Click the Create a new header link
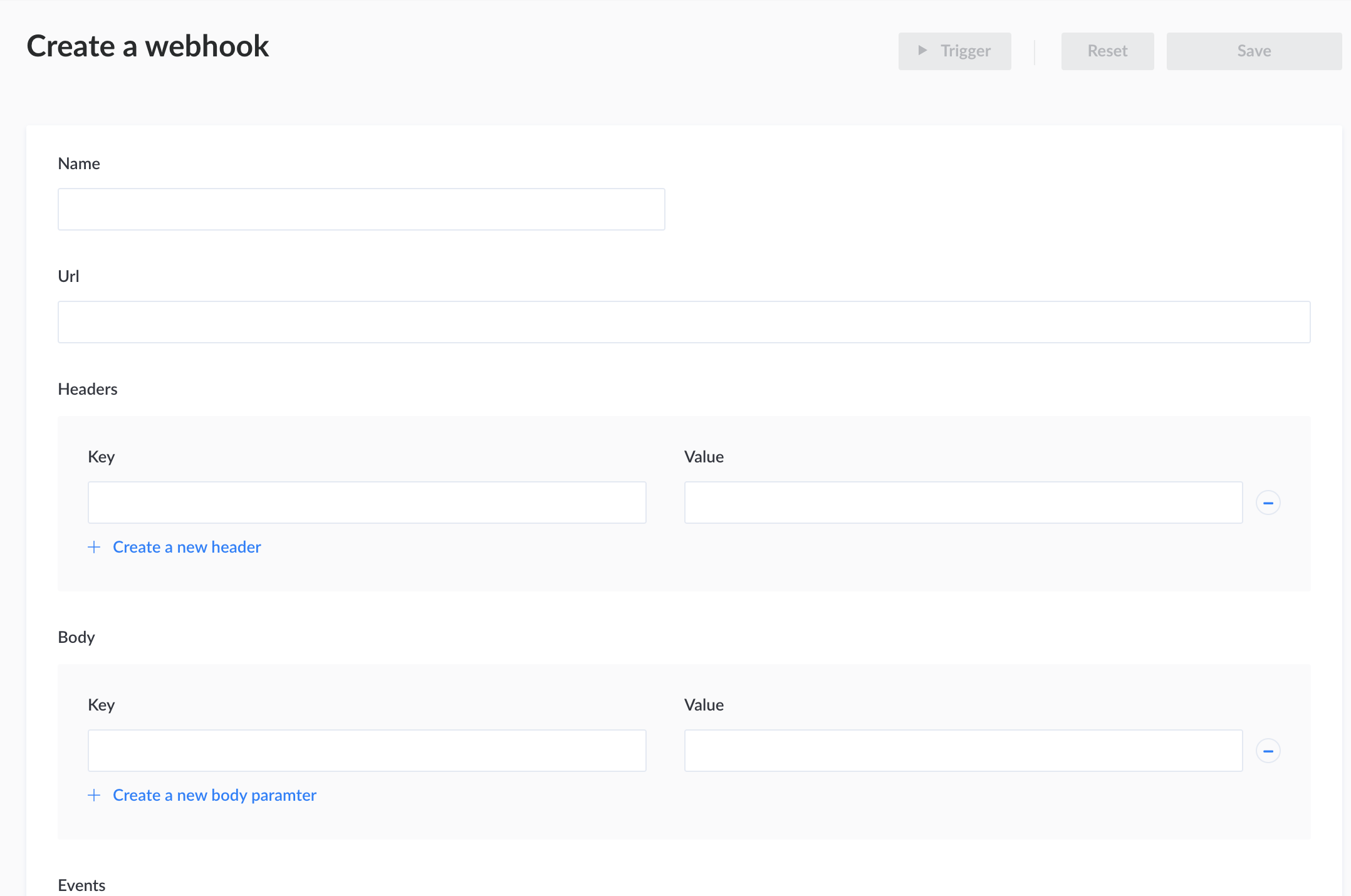 [187, 548]
